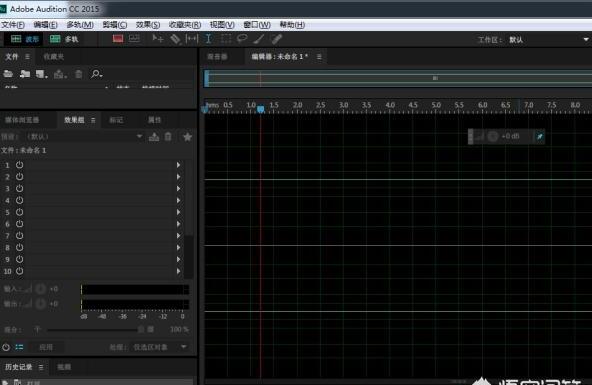The height and width of the screenshot is (385, 592).
Task: Toggle power for effect slot 2
Action: (x=20, y=177)
